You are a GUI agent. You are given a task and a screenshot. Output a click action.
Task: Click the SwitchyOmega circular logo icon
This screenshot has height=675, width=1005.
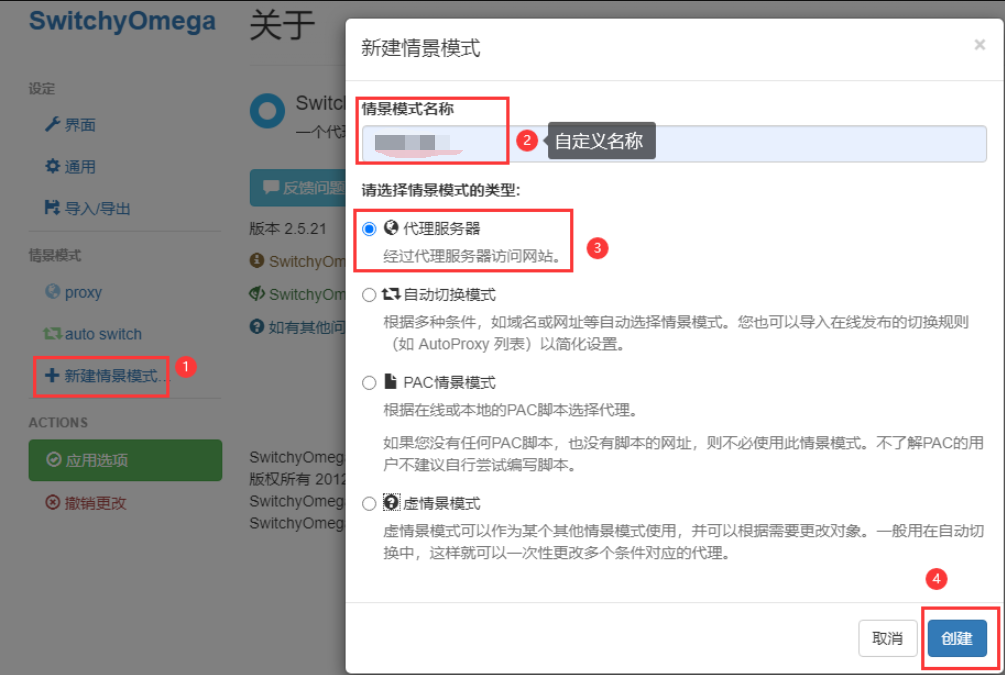[268, 112]
